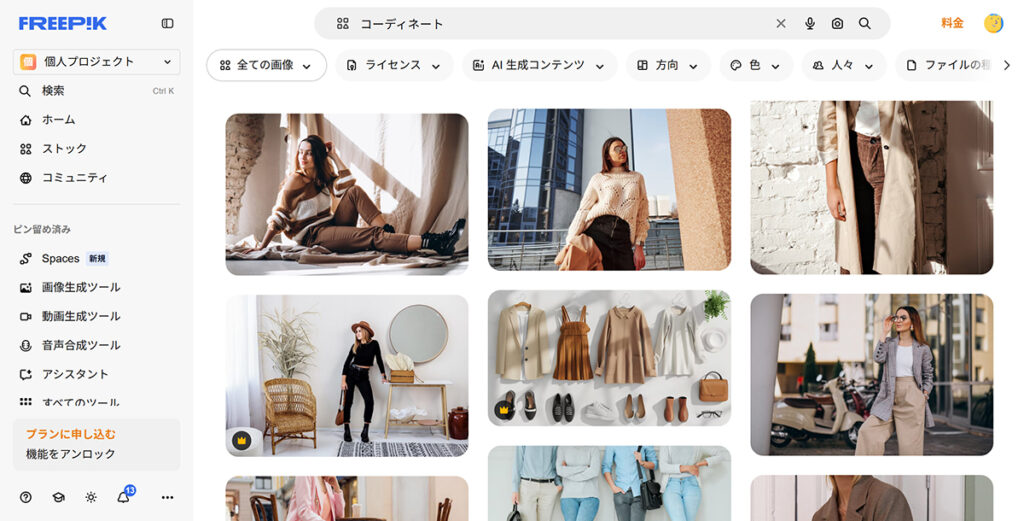This screenshot has height=521, width=1024.
Task: Open thumbnail of woman sitting in striped sweater
Action: 347,194
